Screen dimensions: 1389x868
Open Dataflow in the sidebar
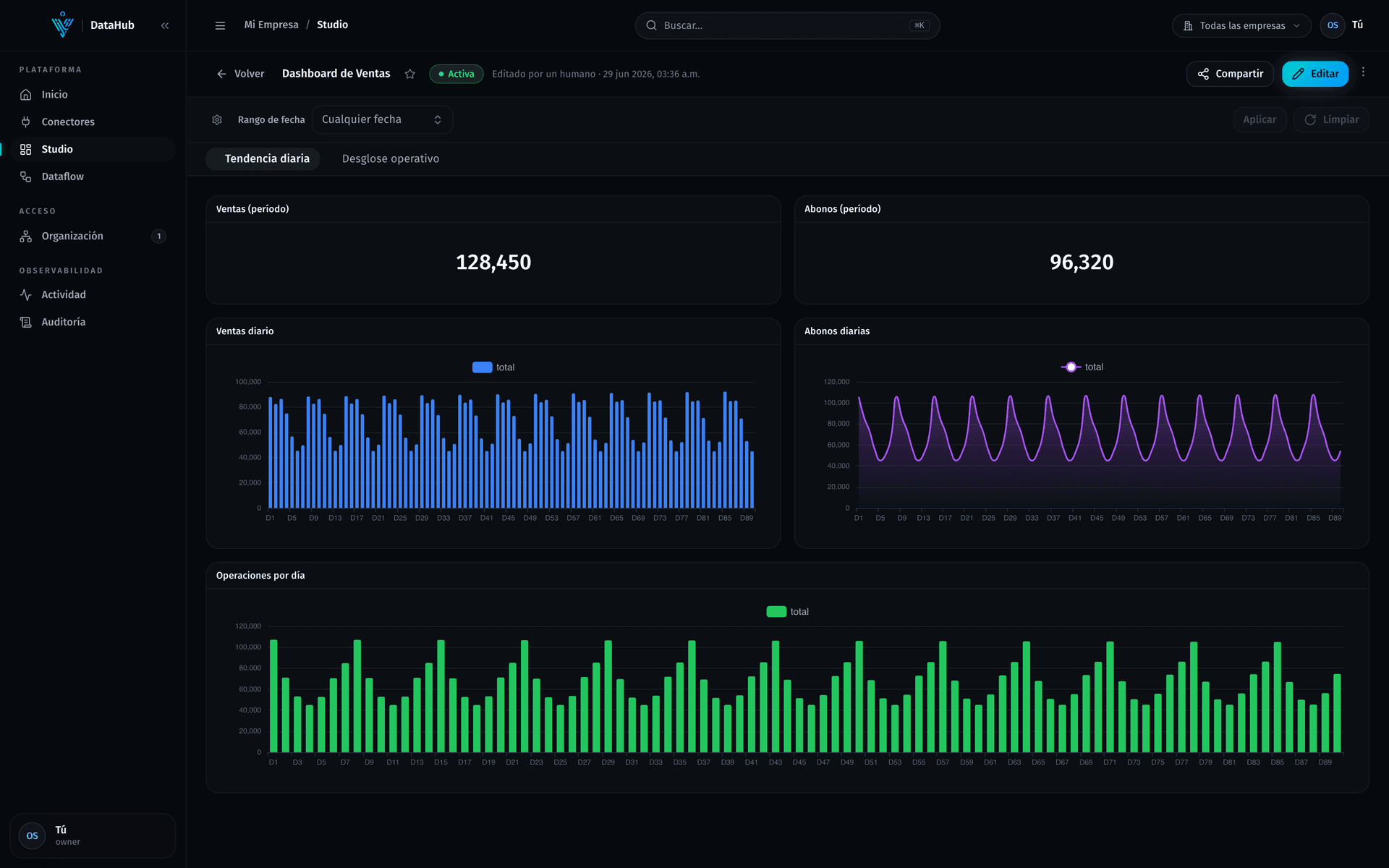point(93,176)
